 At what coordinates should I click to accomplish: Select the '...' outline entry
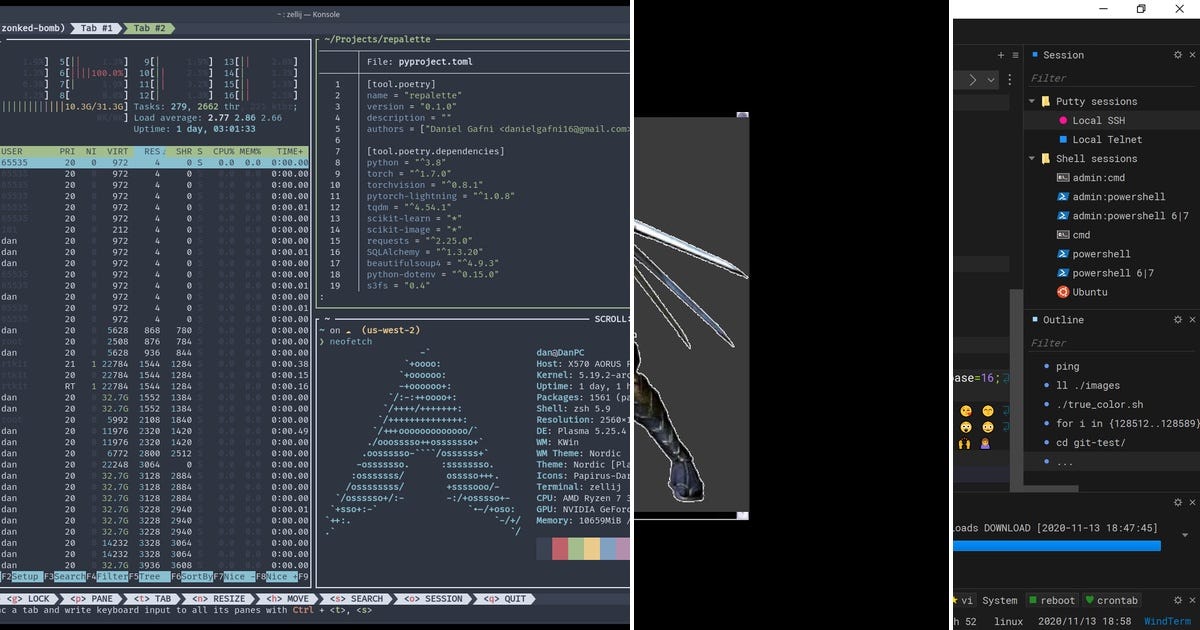[1064, 461]
